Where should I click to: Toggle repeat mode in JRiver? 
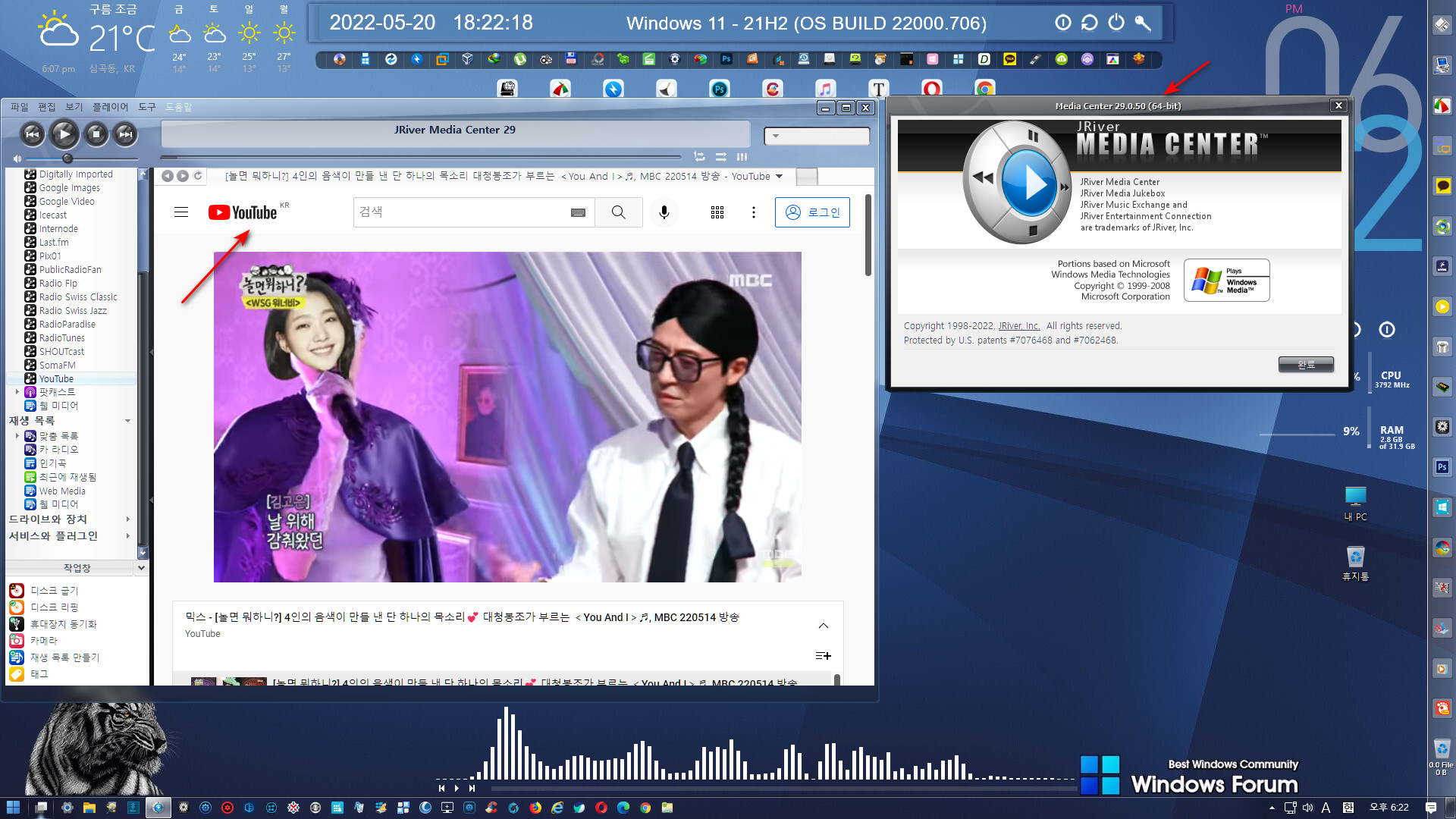click(699, 157)
